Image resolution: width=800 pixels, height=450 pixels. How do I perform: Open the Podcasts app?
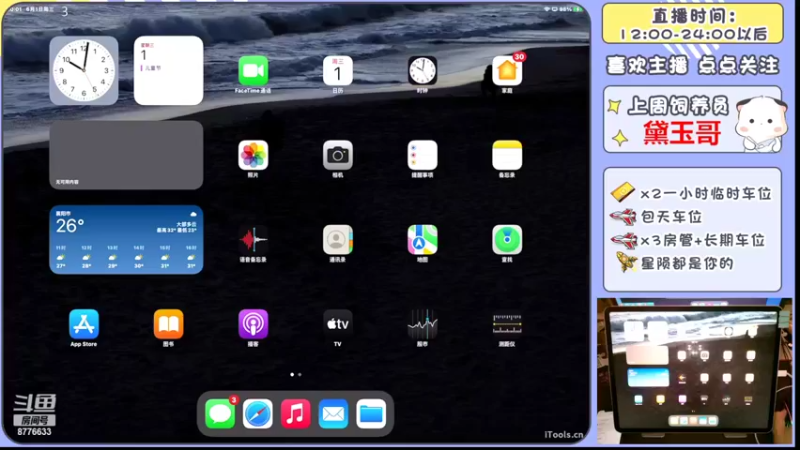point(253,324)
